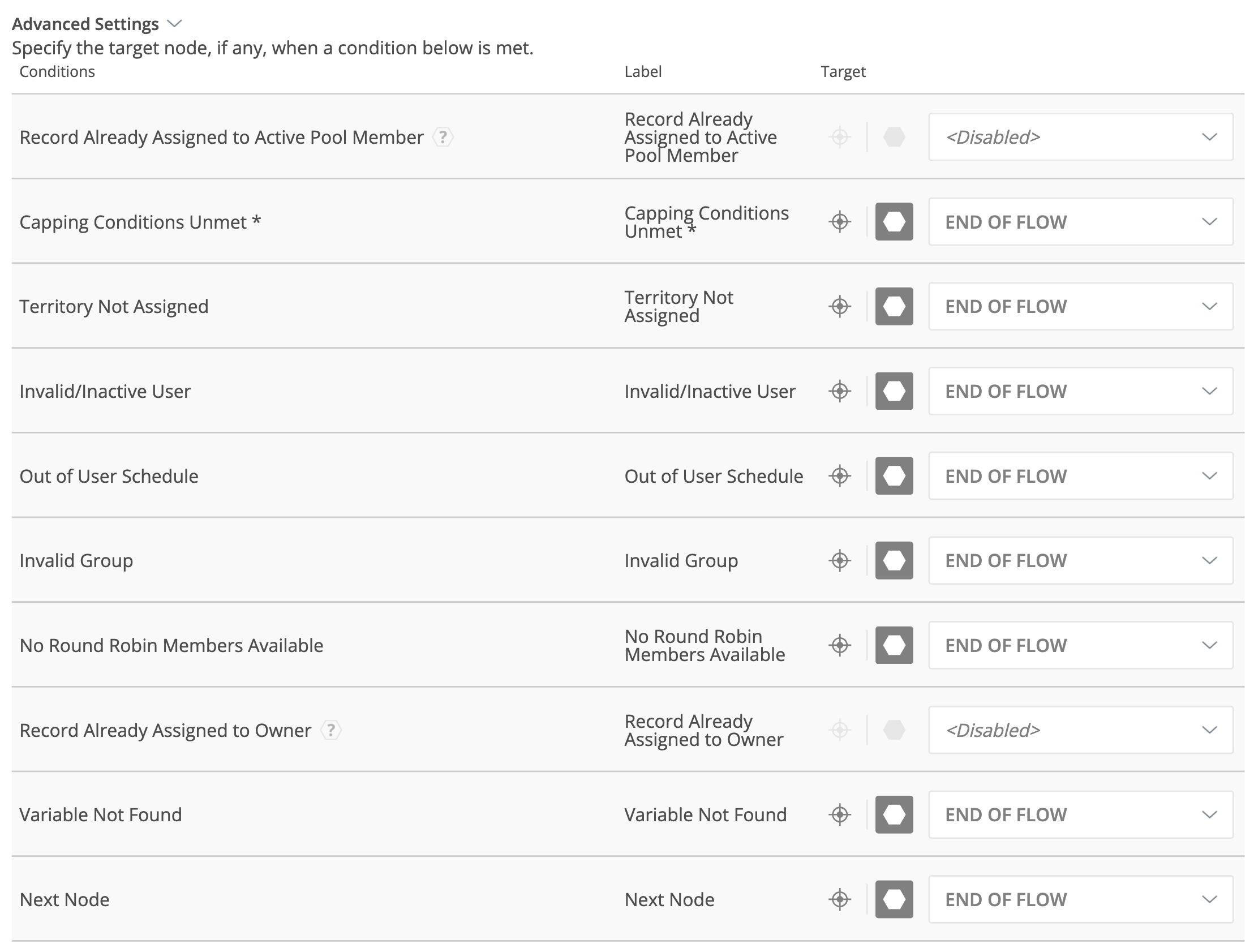The height and width of the screenshot is (952, 1254).
Task: Click the hexagon node icon for Territory Not Assigned
Action: coord(894,306)
